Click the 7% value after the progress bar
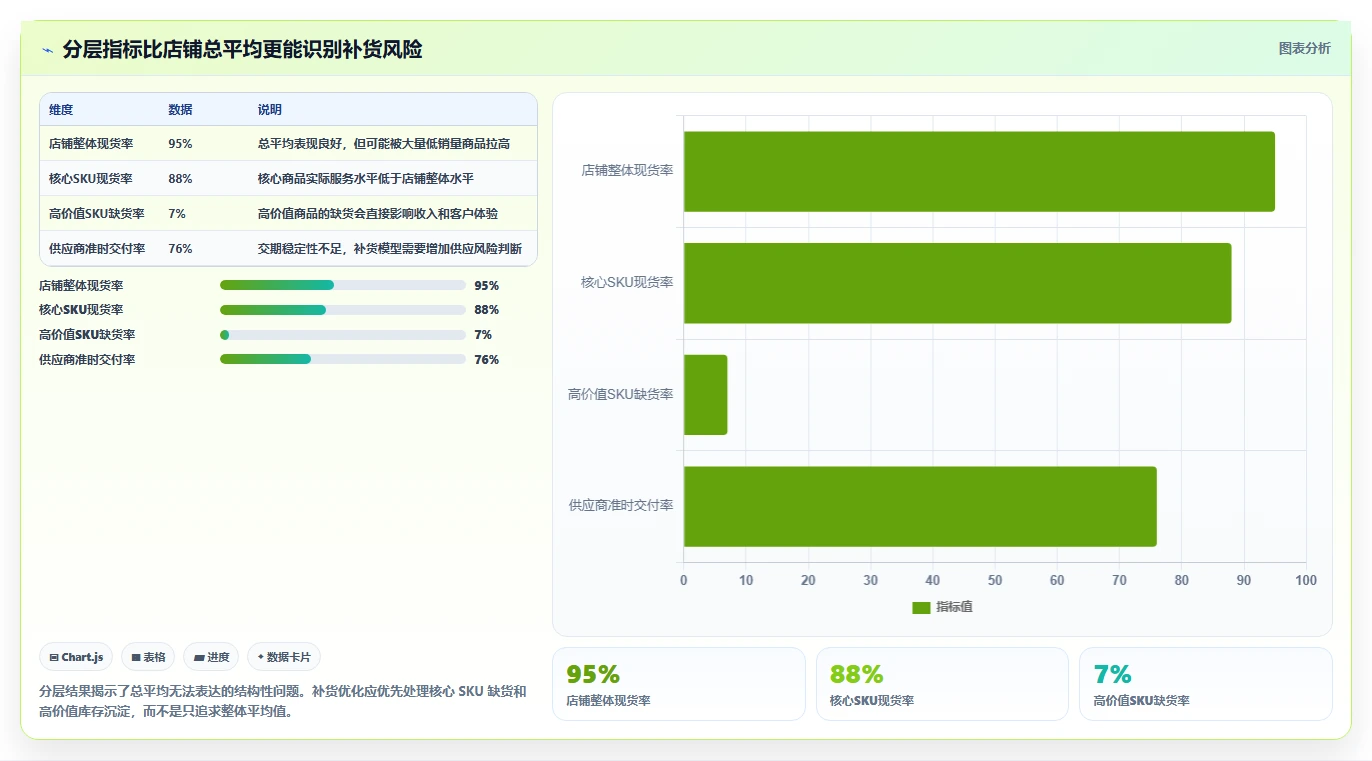 tap(484, 335)
